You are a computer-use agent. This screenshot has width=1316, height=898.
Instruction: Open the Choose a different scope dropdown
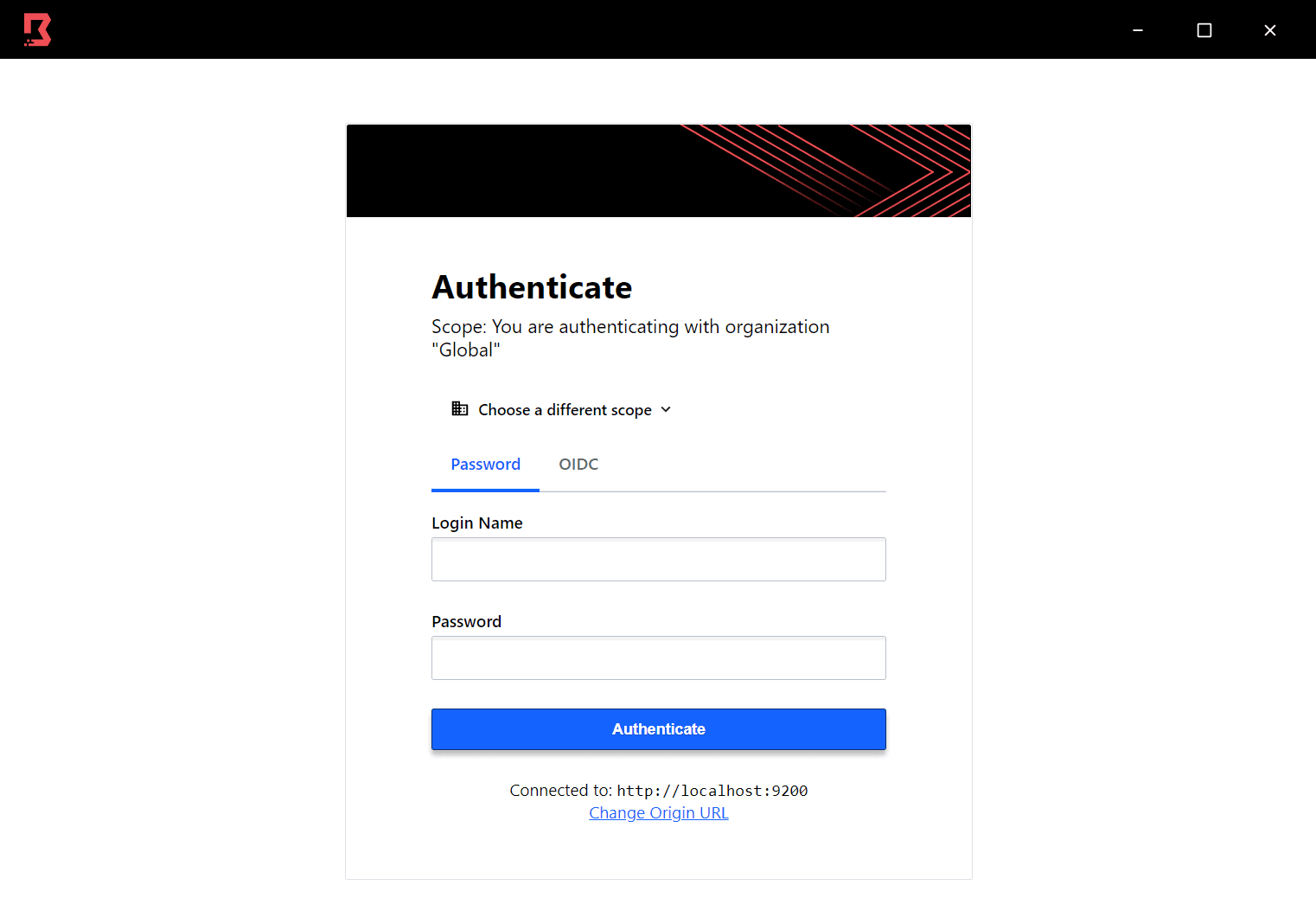[x=565, y=409]
